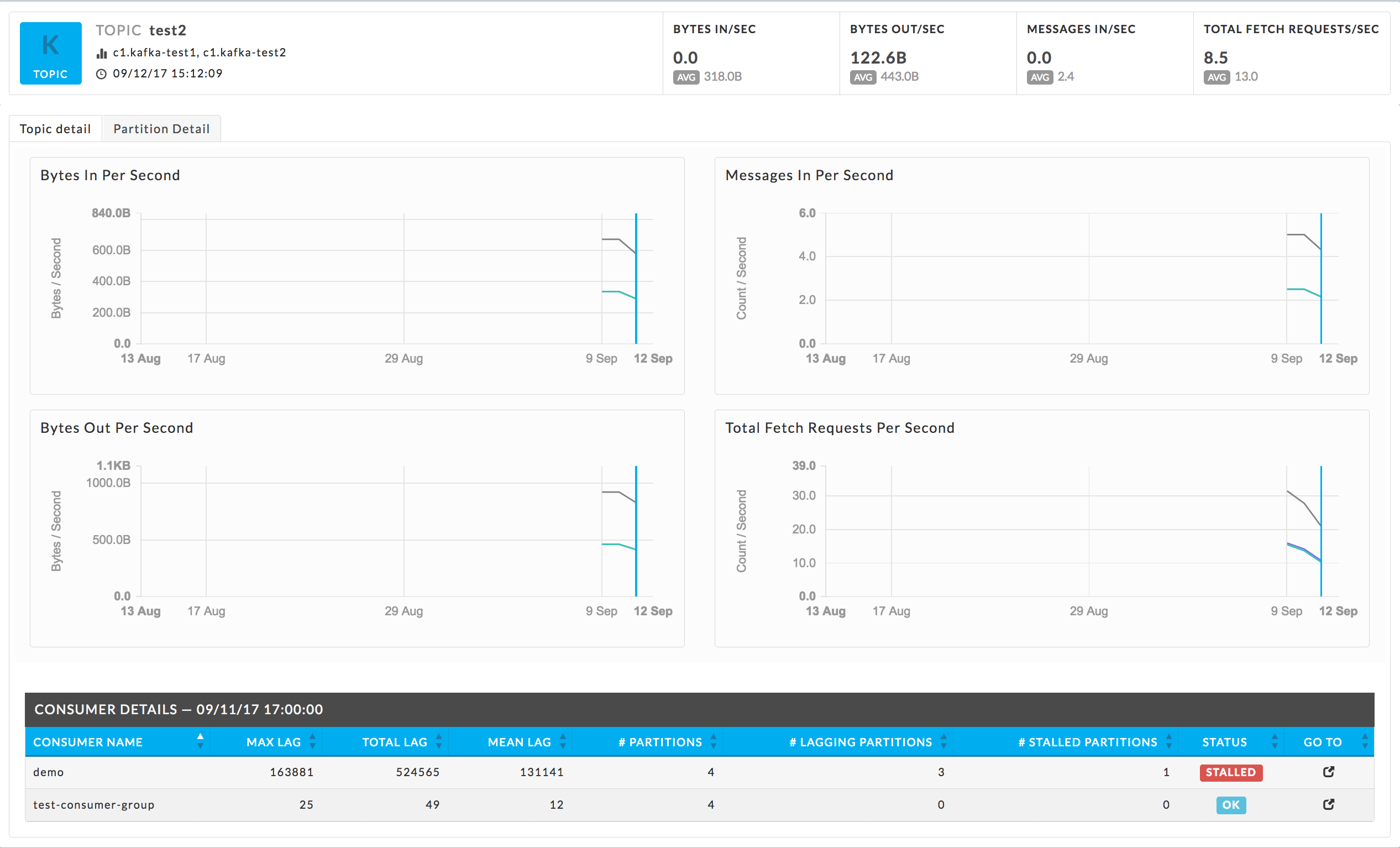Click the blue K TOPIC icon
1400x848 pixels.
tap(50, 54)
